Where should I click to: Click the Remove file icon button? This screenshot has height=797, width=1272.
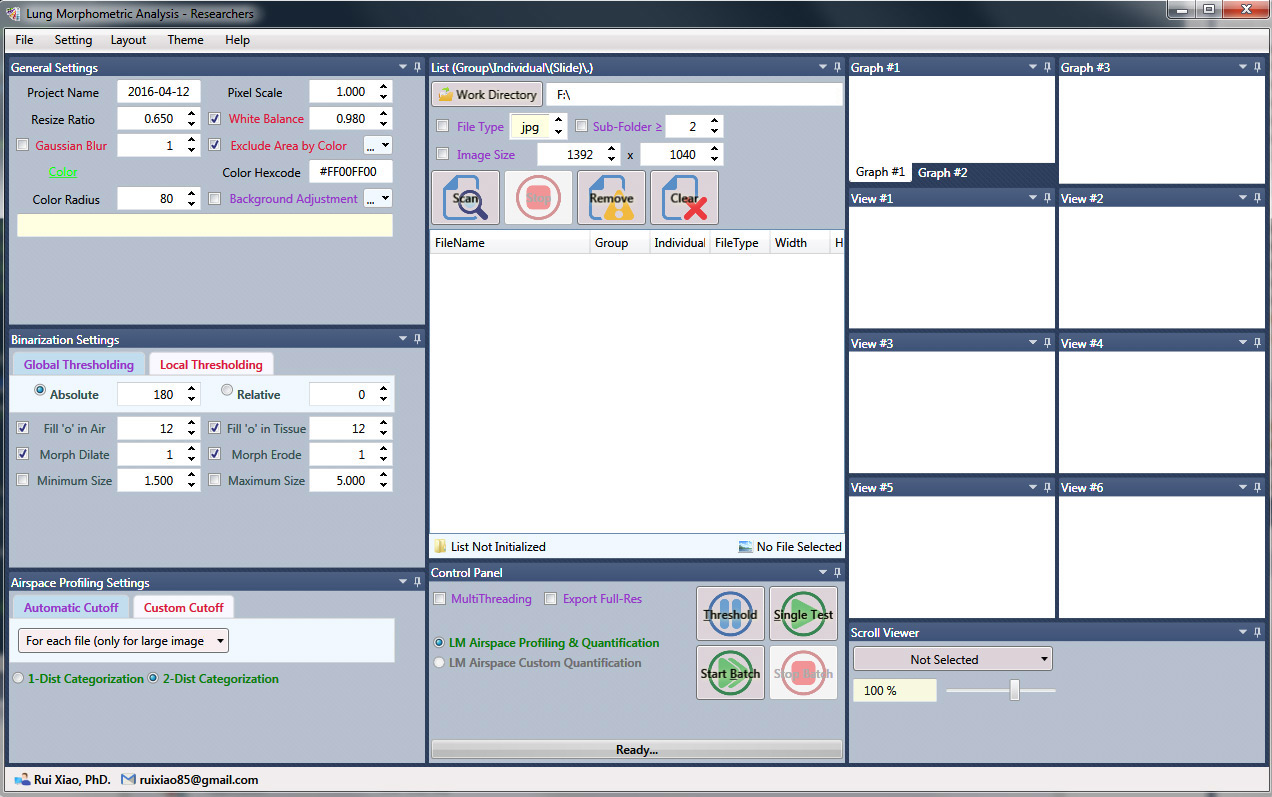pos(611,198)
